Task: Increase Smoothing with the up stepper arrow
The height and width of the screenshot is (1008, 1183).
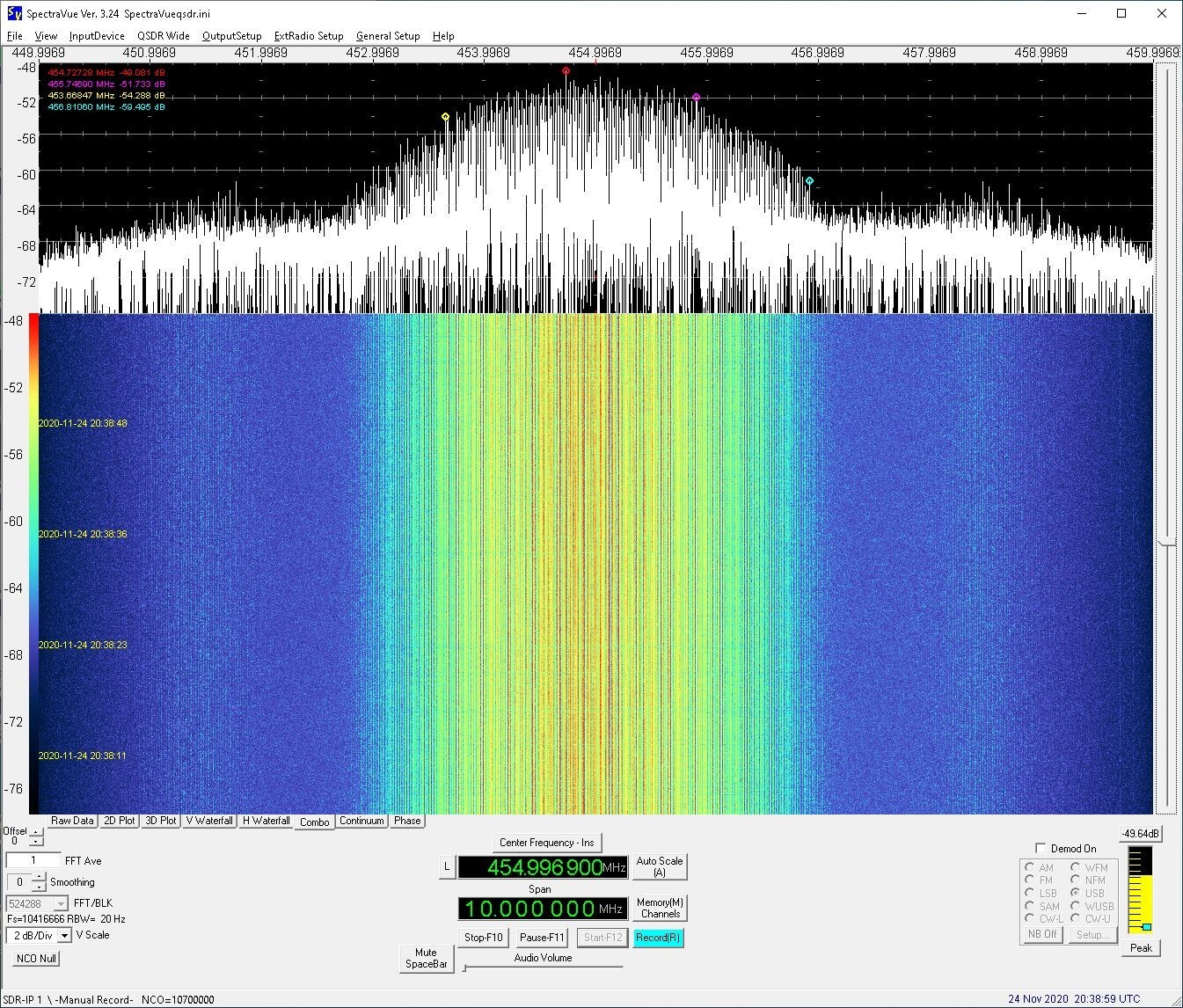Action: point(40,878)
